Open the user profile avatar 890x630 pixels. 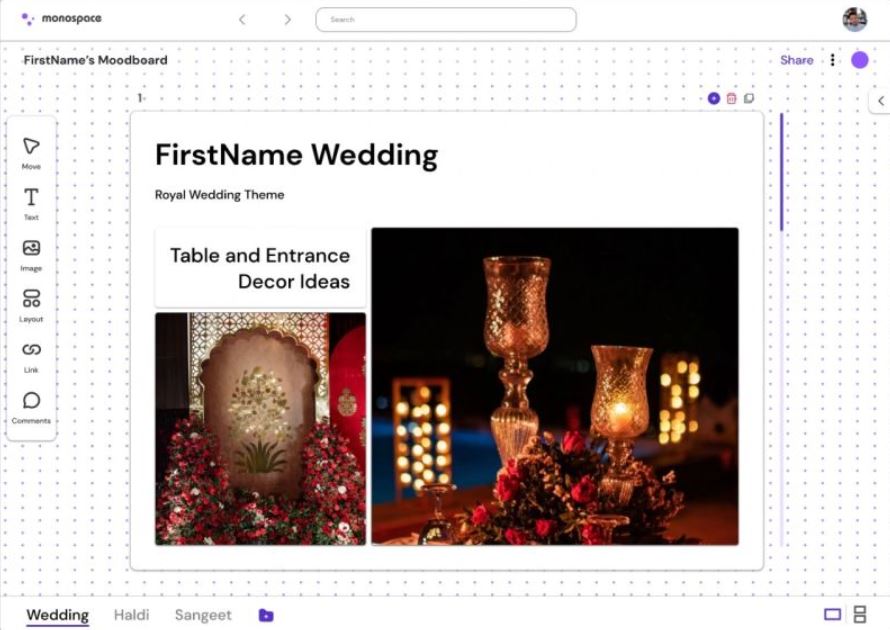tap(854, 20)
